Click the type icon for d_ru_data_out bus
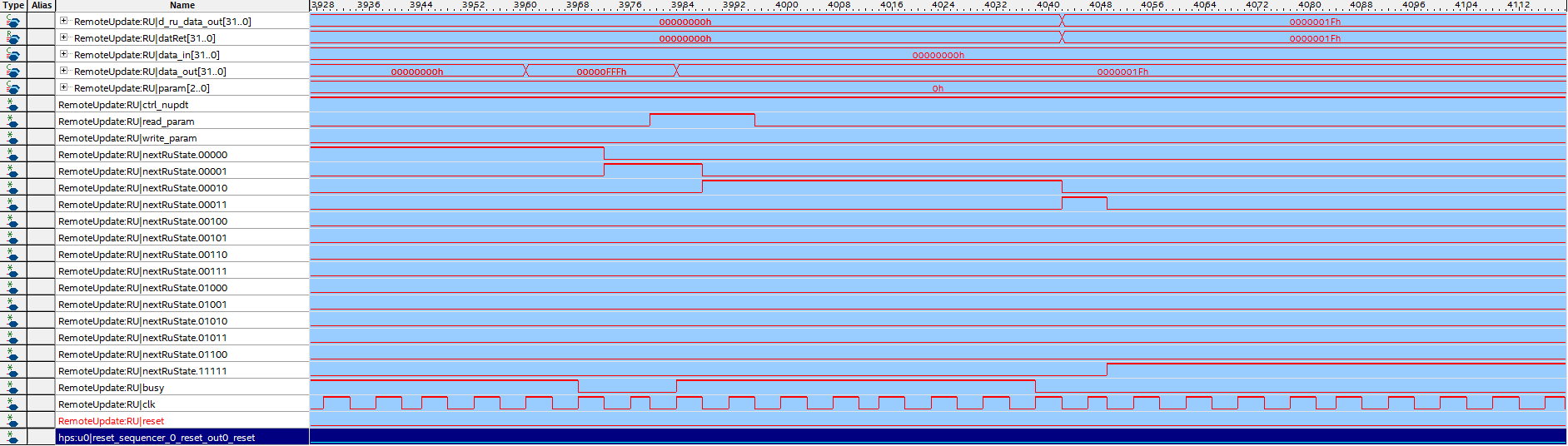 (x=13, y=22)
